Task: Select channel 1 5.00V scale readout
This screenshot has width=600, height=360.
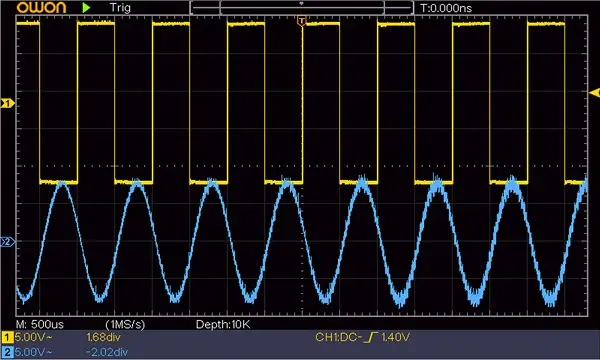Action: click(x=33, y=337)
